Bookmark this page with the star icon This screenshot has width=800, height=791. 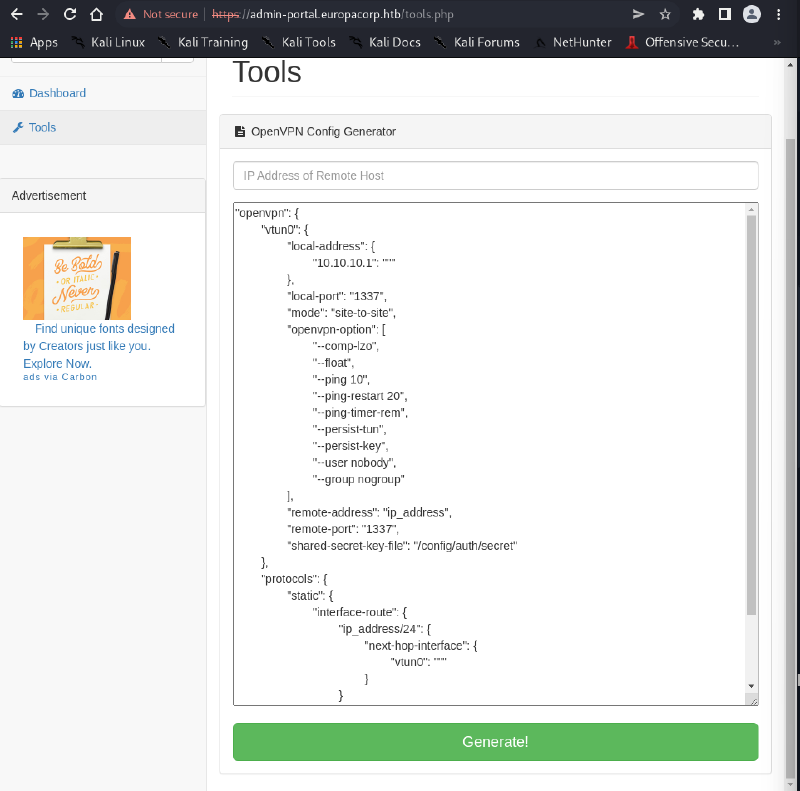tap(663, 14)
